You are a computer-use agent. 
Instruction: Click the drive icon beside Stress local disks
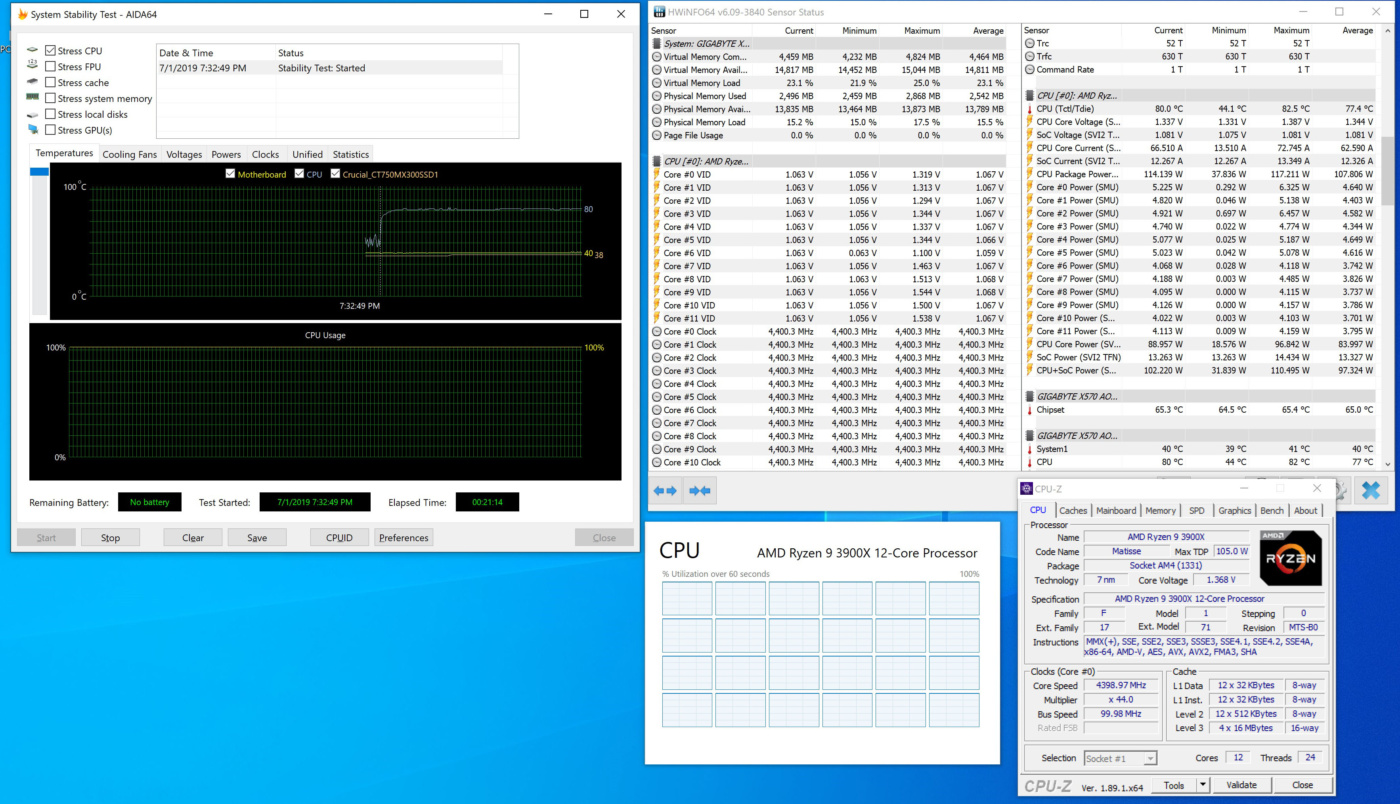click(x=32, y=114)
